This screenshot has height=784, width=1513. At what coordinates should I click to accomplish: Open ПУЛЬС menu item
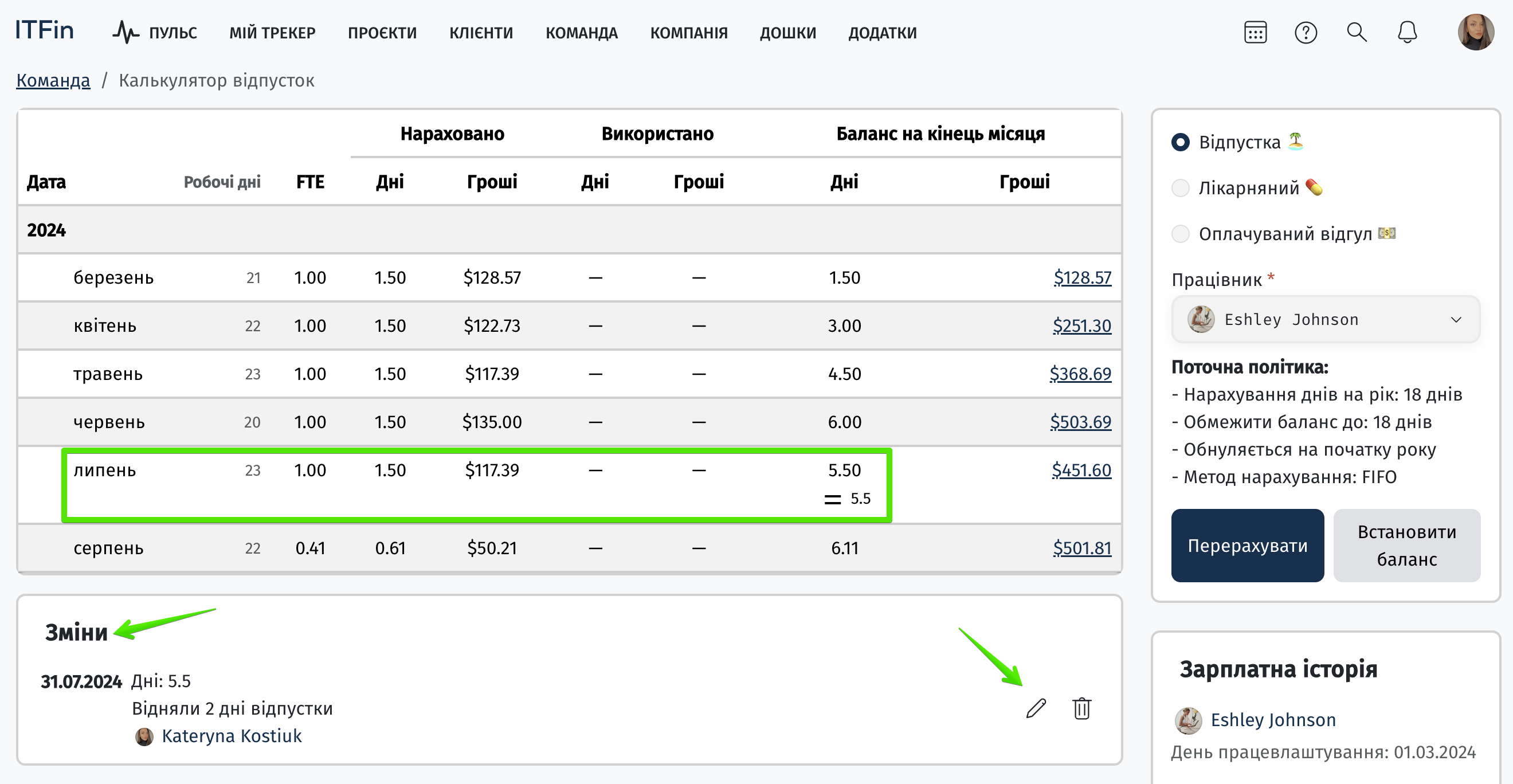coord(173,33)
